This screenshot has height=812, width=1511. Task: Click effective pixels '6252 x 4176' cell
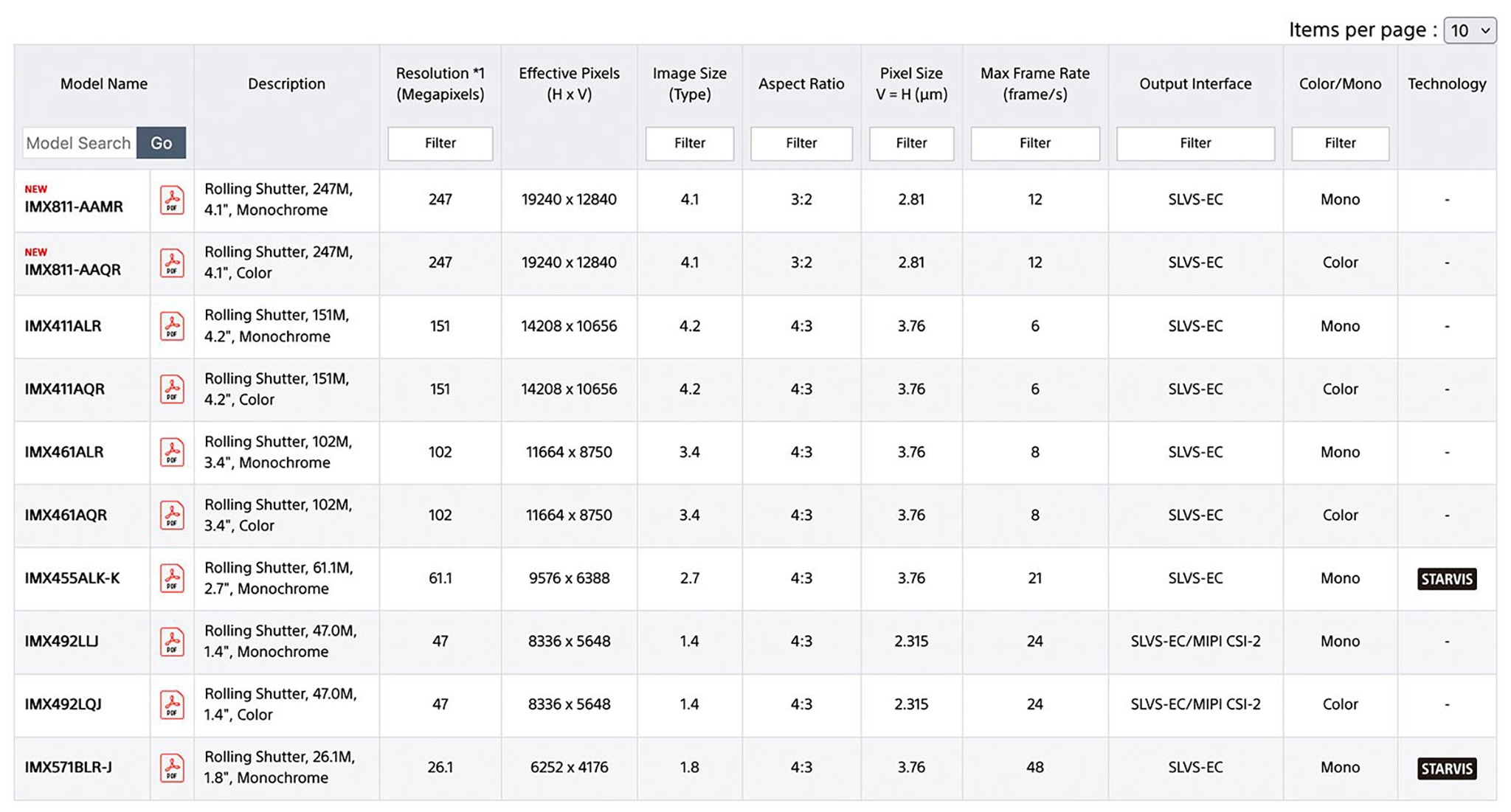(x=569, y=768)
